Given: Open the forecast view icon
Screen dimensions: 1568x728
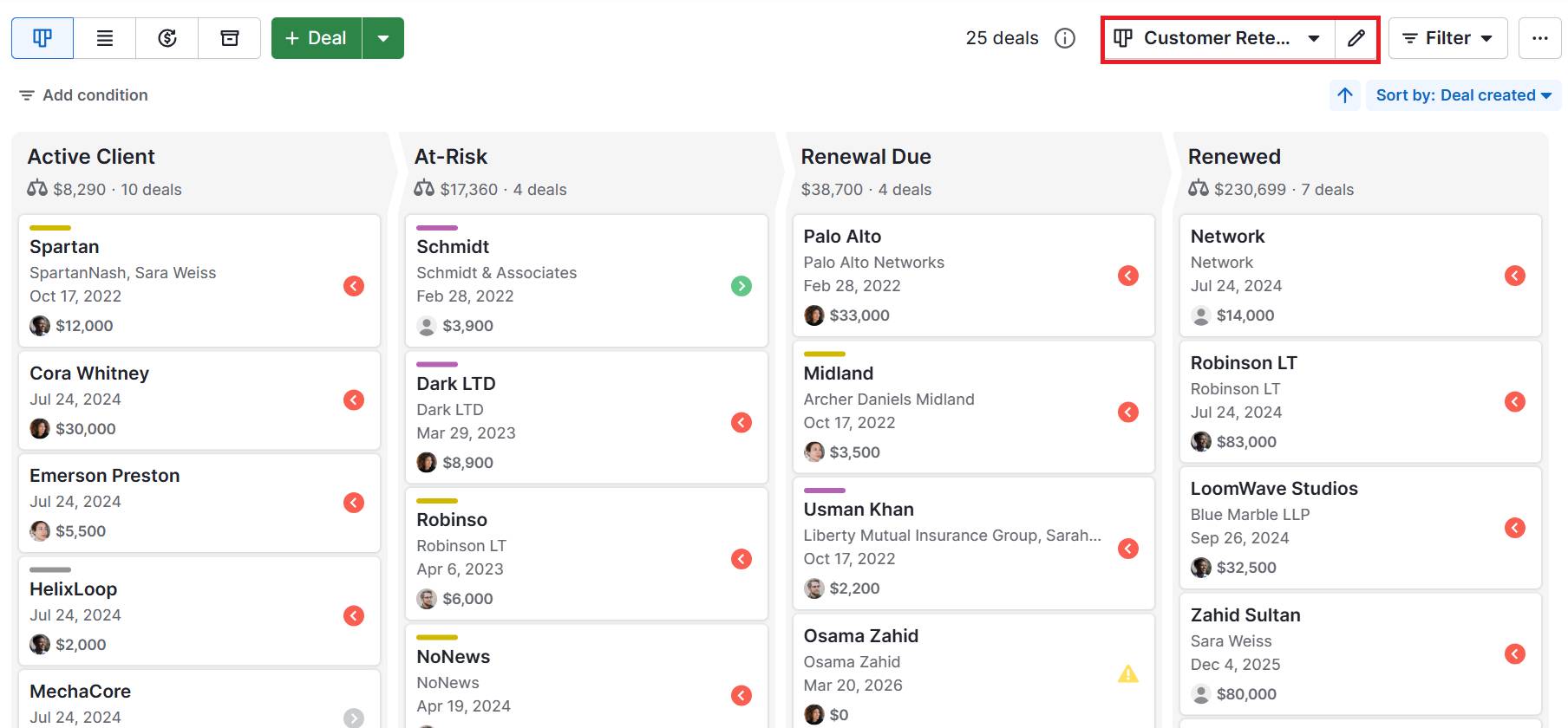Looking at the screenshot, I should tap(167, 38).
